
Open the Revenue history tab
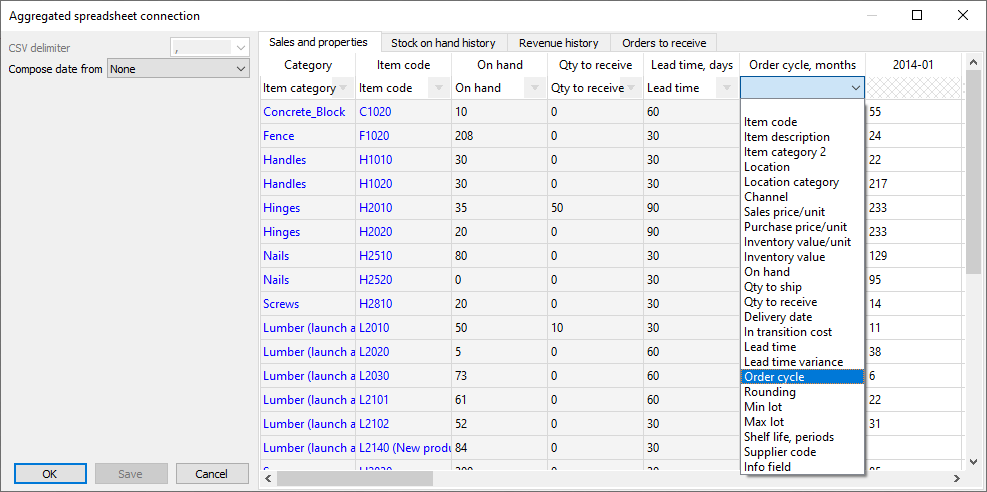558,43
